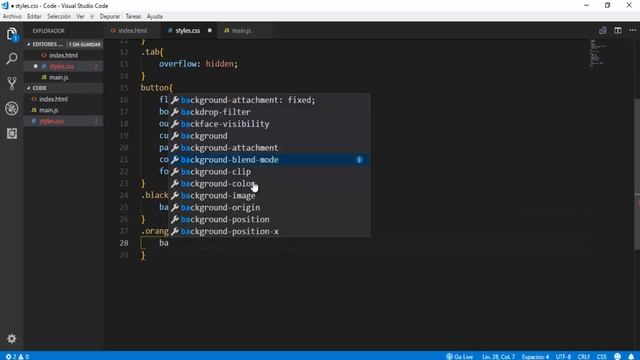640x360 pixels.
Task: Open the Tareas menu
Action: pos(133,16)
